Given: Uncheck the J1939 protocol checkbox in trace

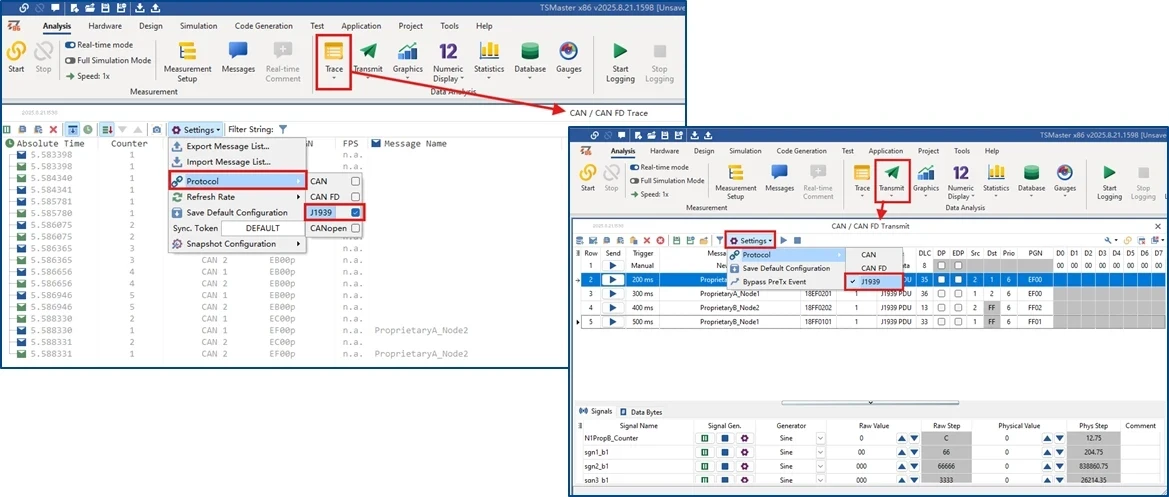Looking at the screenshot, I should coord(356,212).
